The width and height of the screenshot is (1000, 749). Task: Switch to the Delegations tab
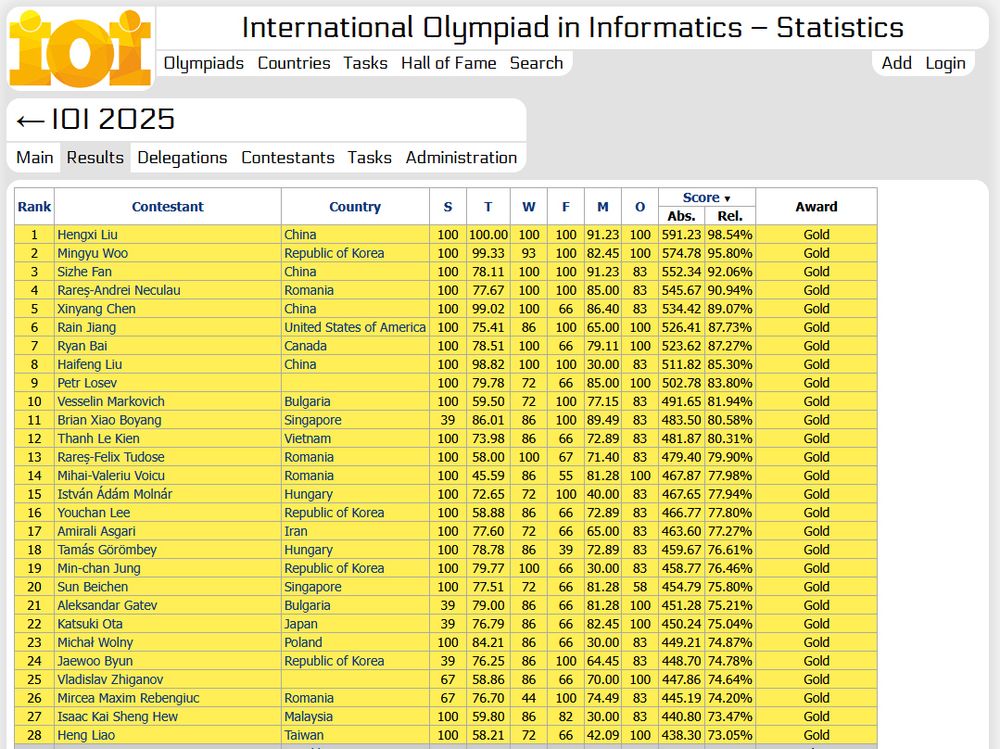click(x=182, y=158)
